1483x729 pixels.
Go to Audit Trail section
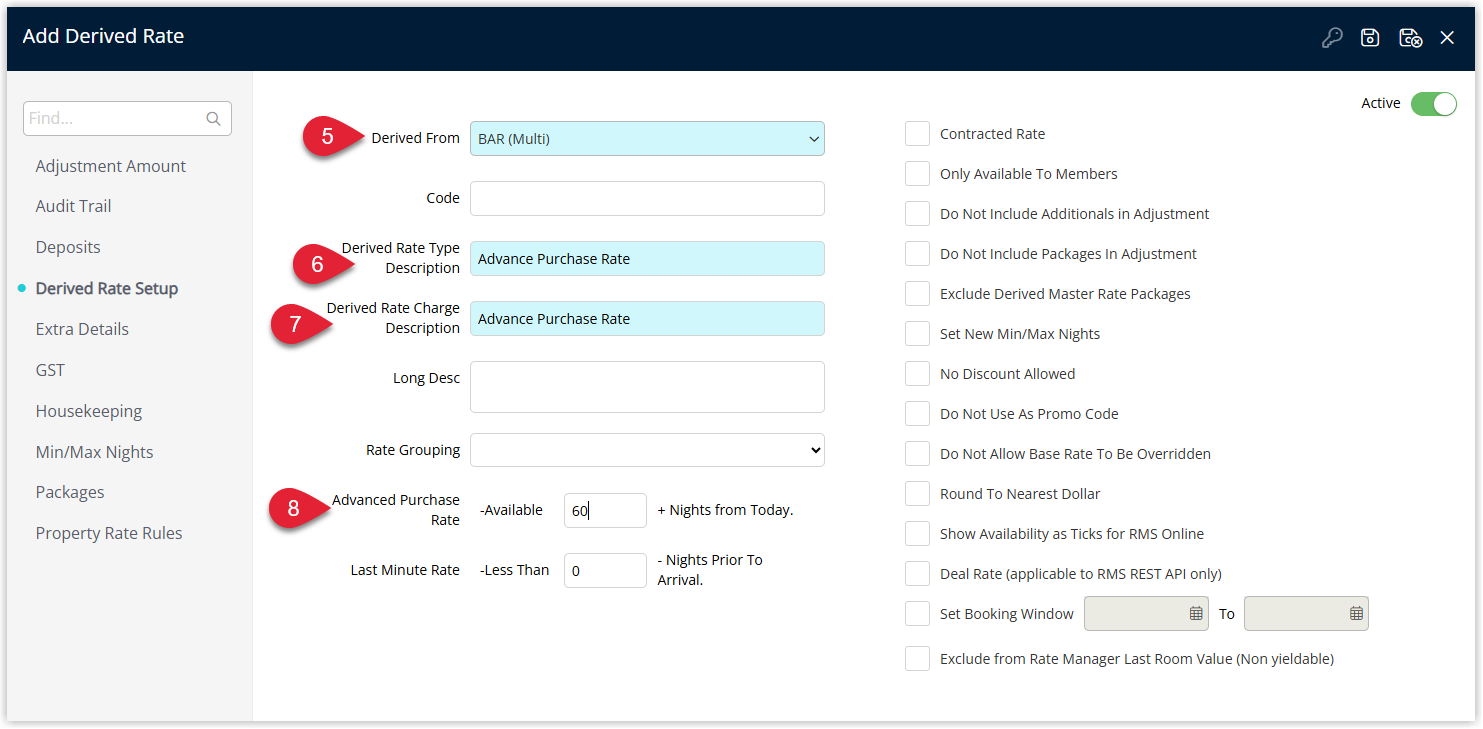click(73, 206)
